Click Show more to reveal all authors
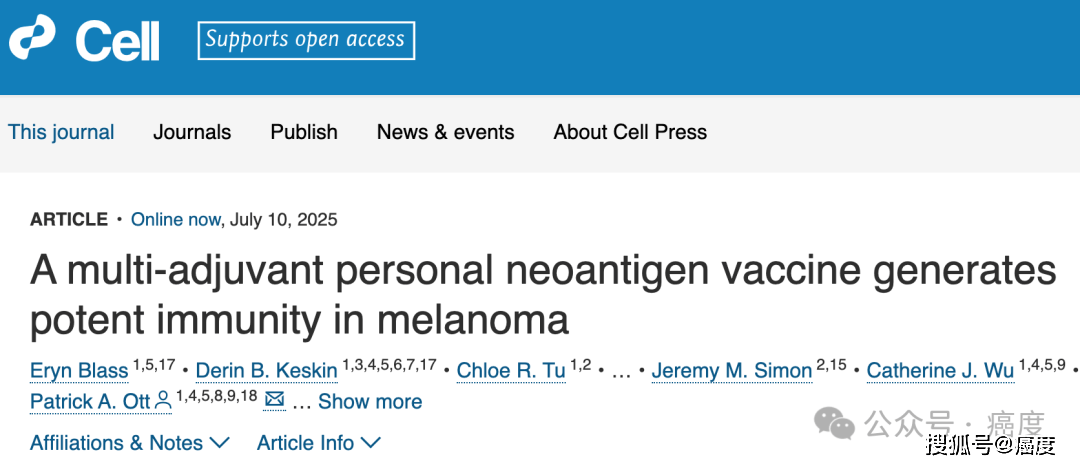This screenshot has height=468, width=1080. coord(370,402)
